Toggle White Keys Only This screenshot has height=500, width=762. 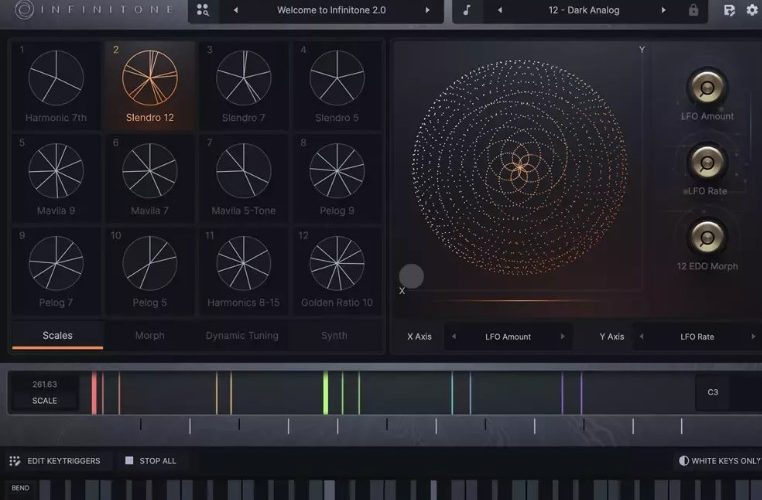pyautogui.click(x=720, y=461)
